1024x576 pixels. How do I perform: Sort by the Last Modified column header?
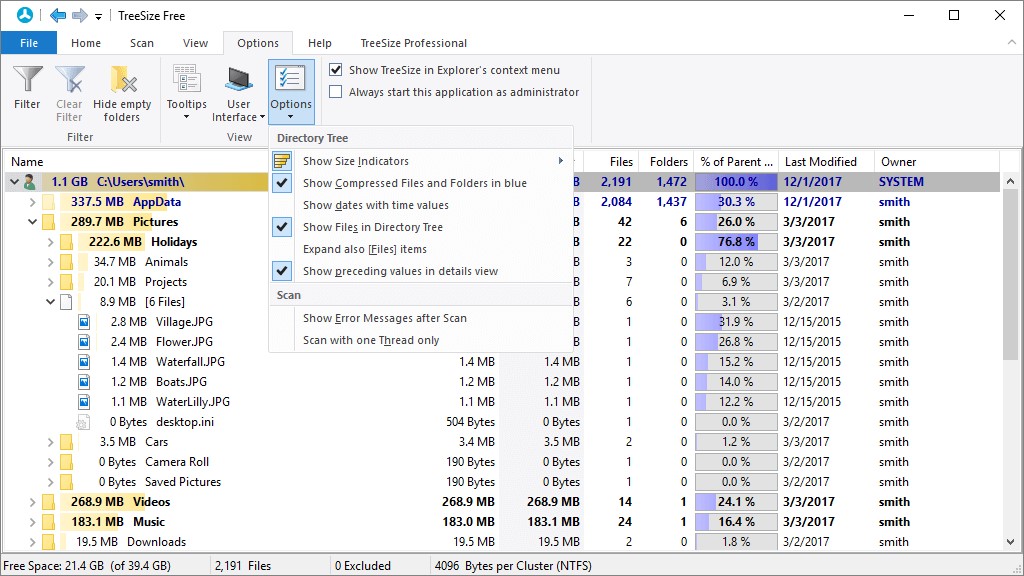pos(820,161)
